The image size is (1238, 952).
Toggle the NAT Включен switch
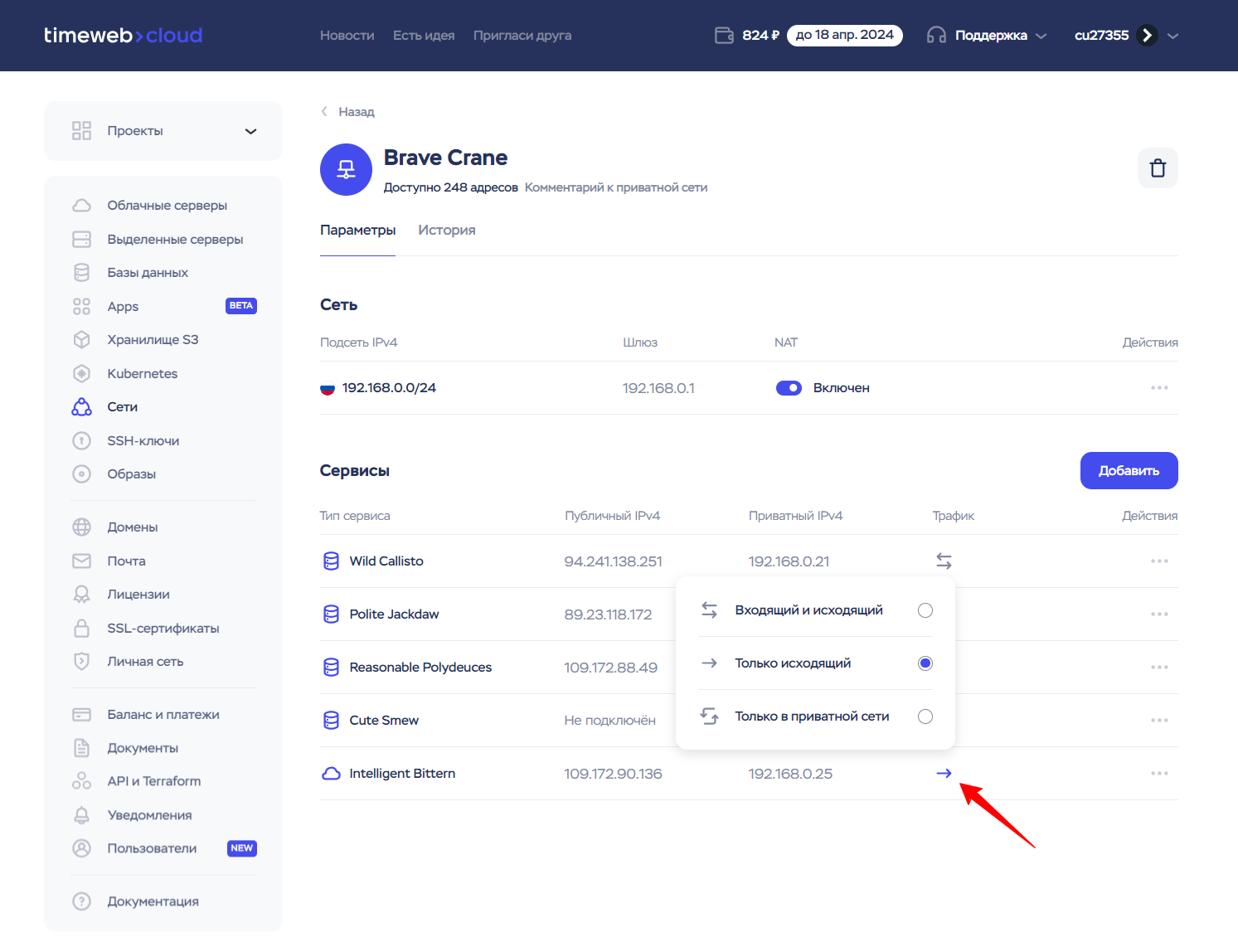pos(789,388)
